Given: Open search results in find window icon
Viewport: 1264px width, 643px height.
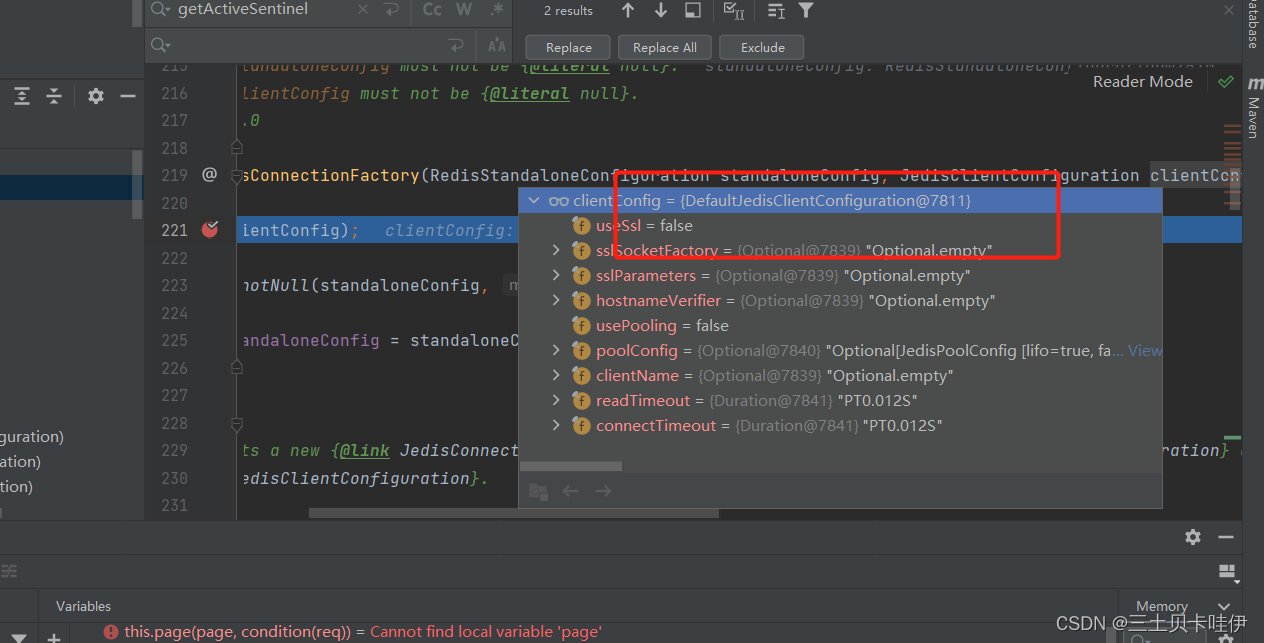Looking at the screenshot, I should [x=693, y=10].
